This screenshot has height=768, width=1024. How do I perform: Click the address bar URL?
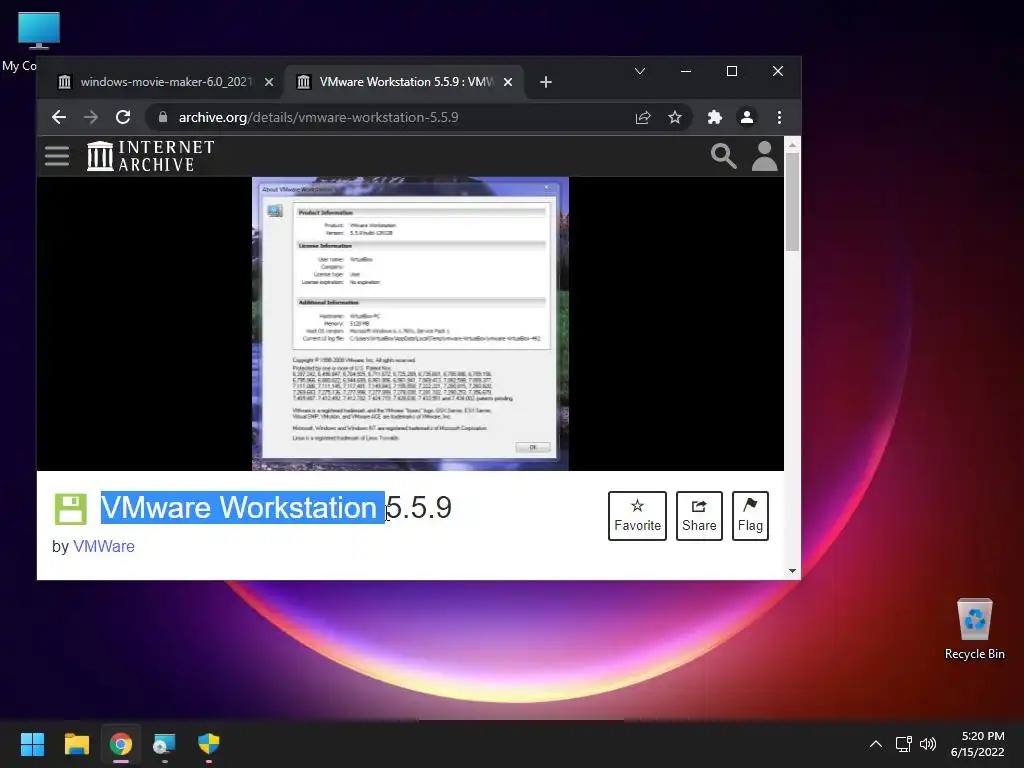tap(319, 118)
